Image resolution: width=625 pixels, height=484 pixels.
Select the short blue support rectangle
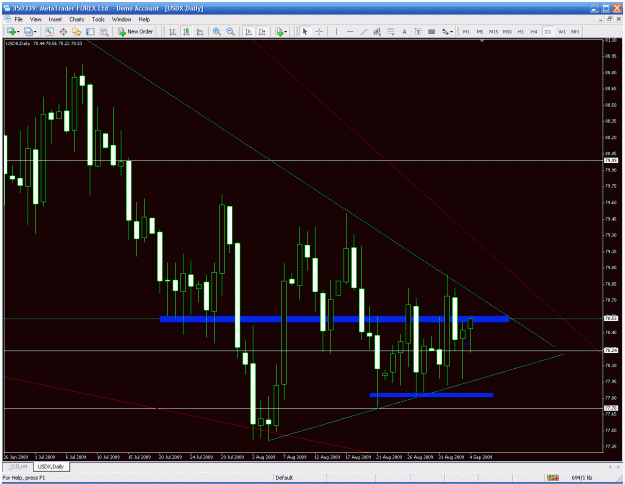[x=431, y=395]
